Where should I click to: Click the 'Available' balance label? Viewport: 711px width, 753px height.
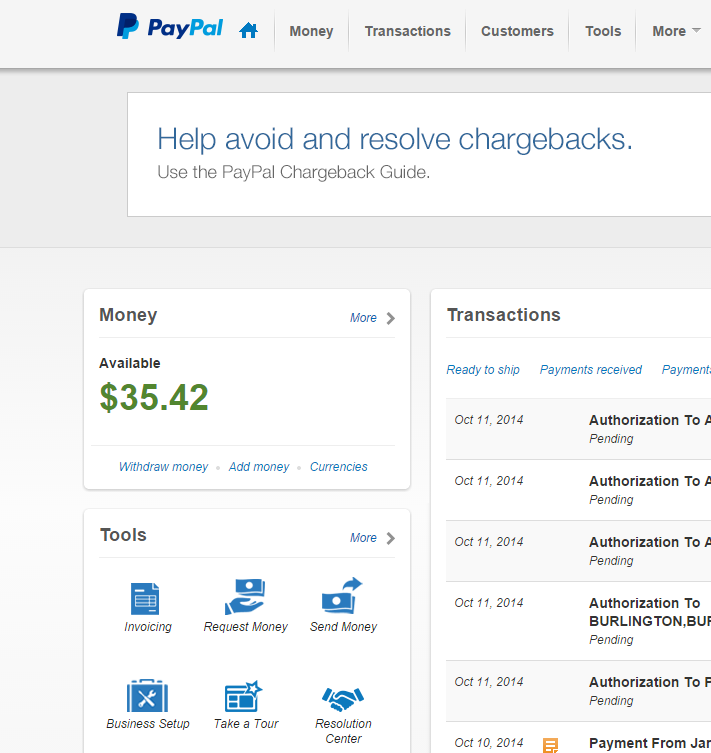point(130,363)
